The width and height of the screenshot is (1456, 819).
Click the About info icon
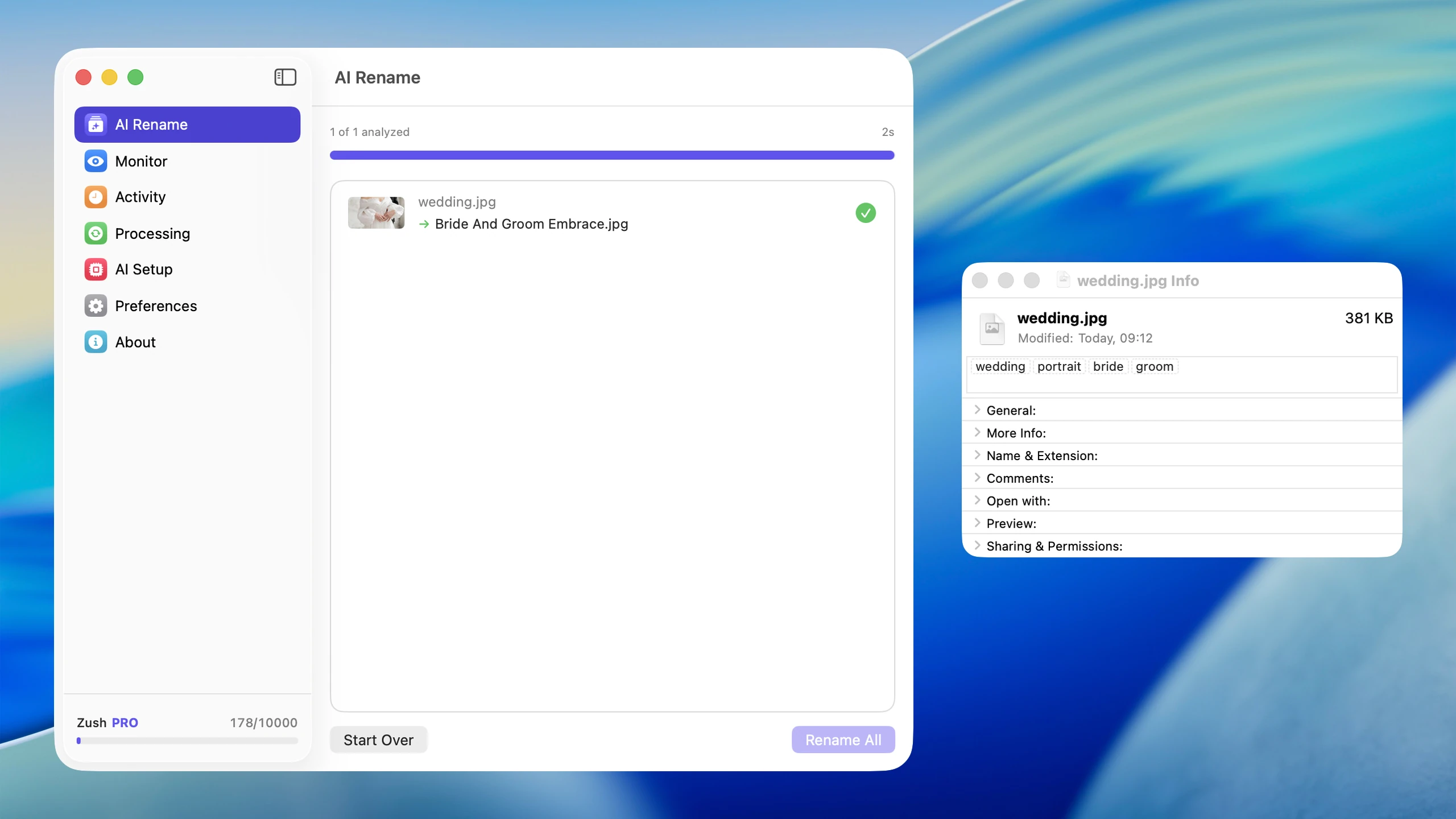point(96,342)
